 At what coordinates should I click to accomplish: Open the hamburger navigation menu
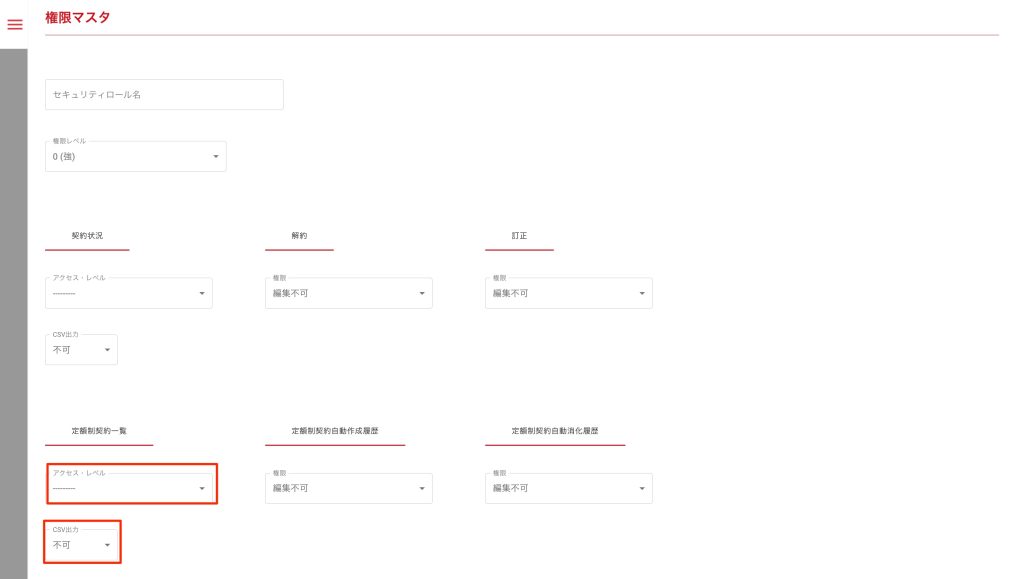coord(14,24)
